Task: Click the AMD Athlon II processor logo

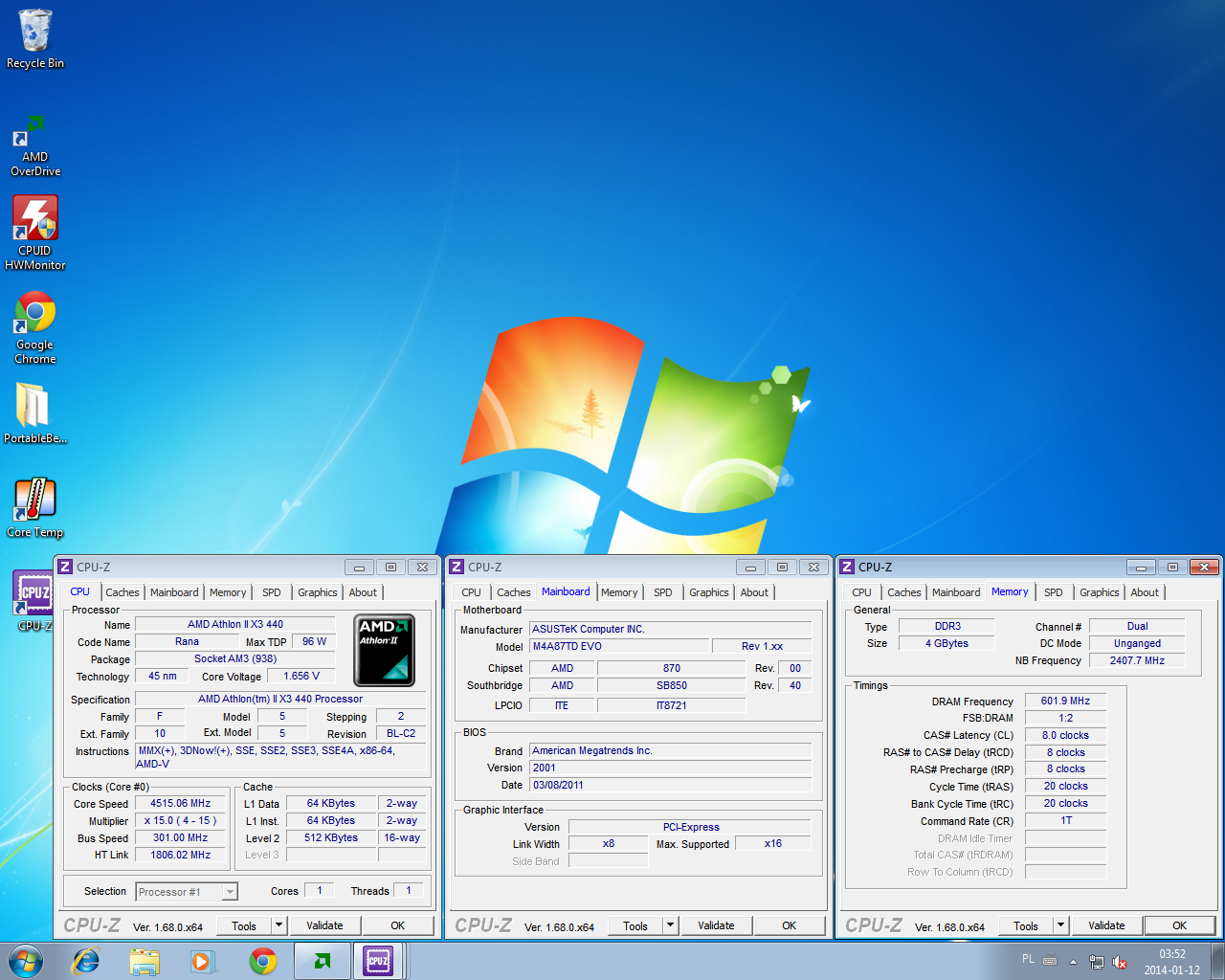Action: pyautogui.click(x=384, y=651)
